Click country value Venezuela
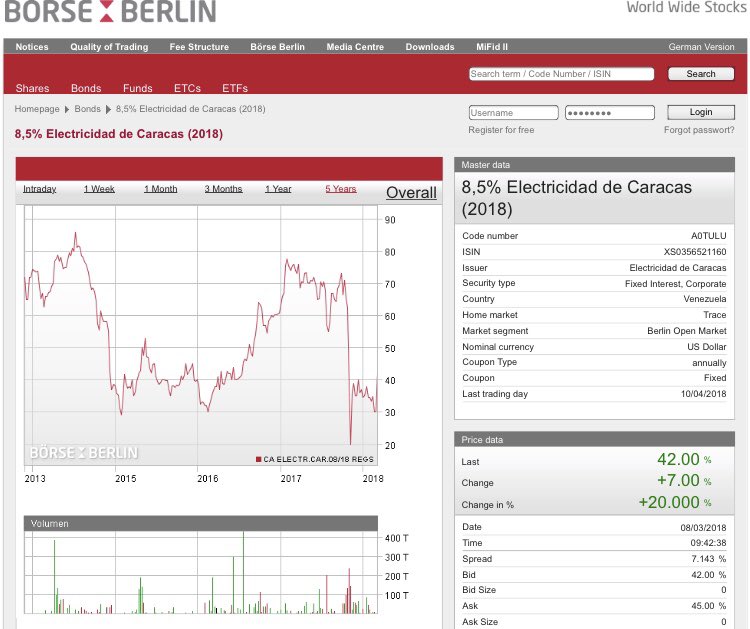 pyautogui.click(x=705, y=299)
